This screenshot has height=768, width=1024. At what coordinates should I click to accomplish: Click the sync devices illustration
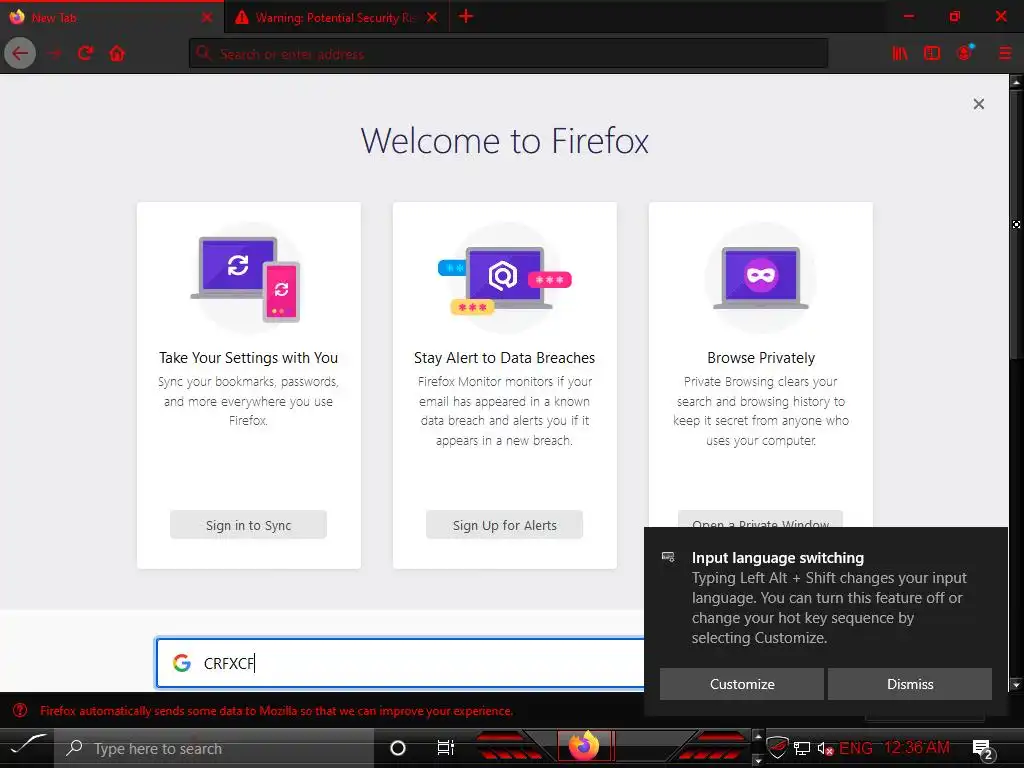pyautogui.click(x=248, y=279)
